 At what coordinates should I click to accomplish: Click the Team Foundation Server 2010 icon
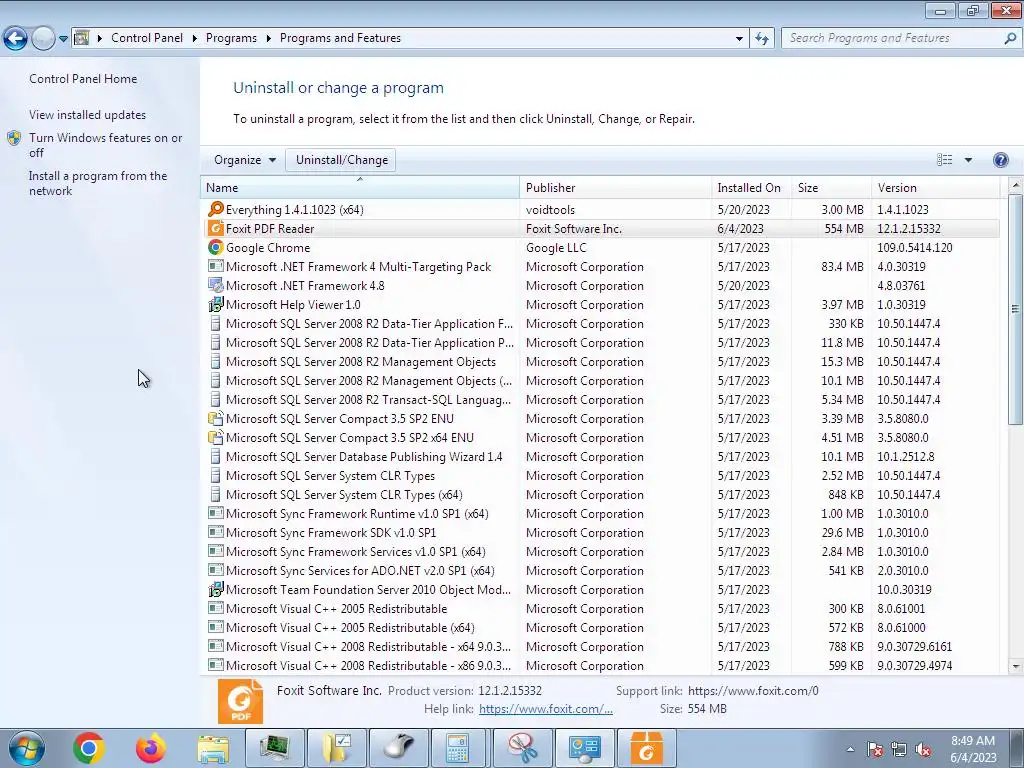216,590
